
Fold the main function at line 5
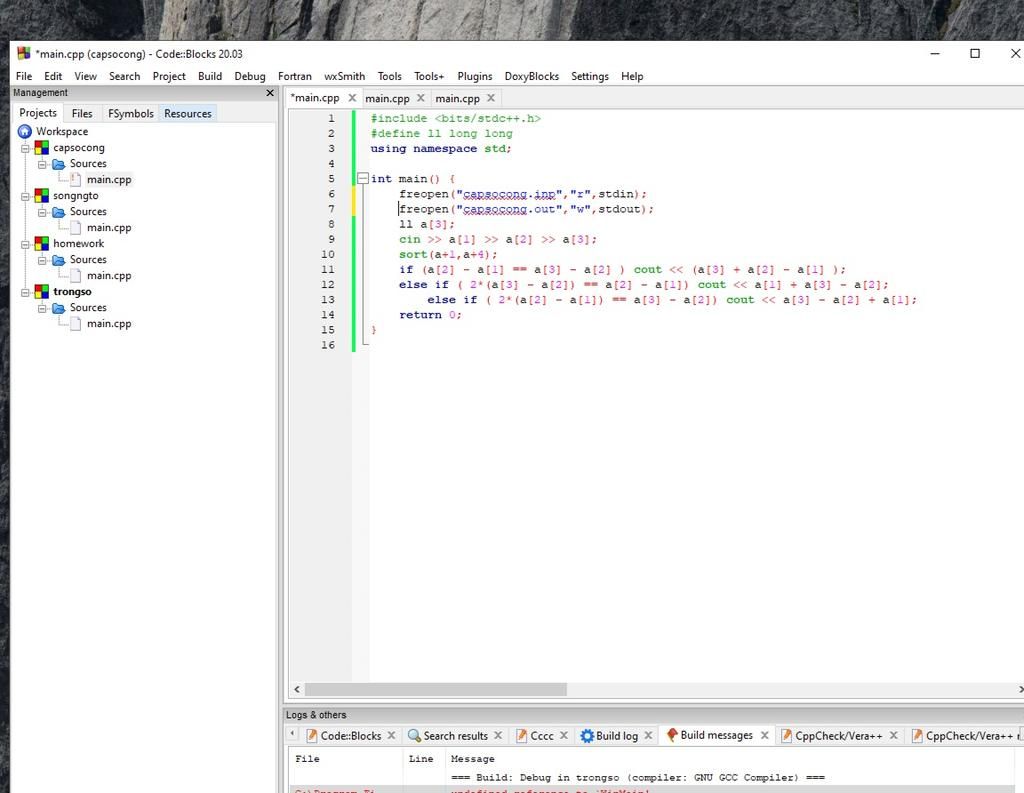(x=363, y=179)
